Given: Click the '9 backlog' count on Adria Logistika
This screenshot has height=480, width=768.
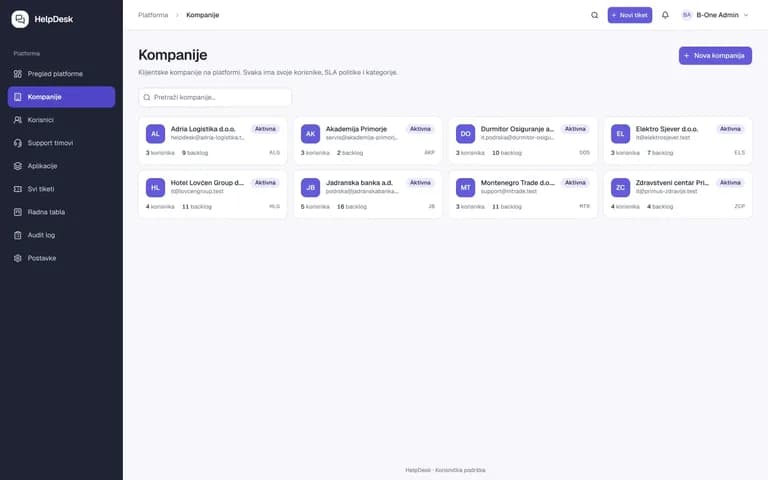Looking at the screenshot, I should pos(195,153).
